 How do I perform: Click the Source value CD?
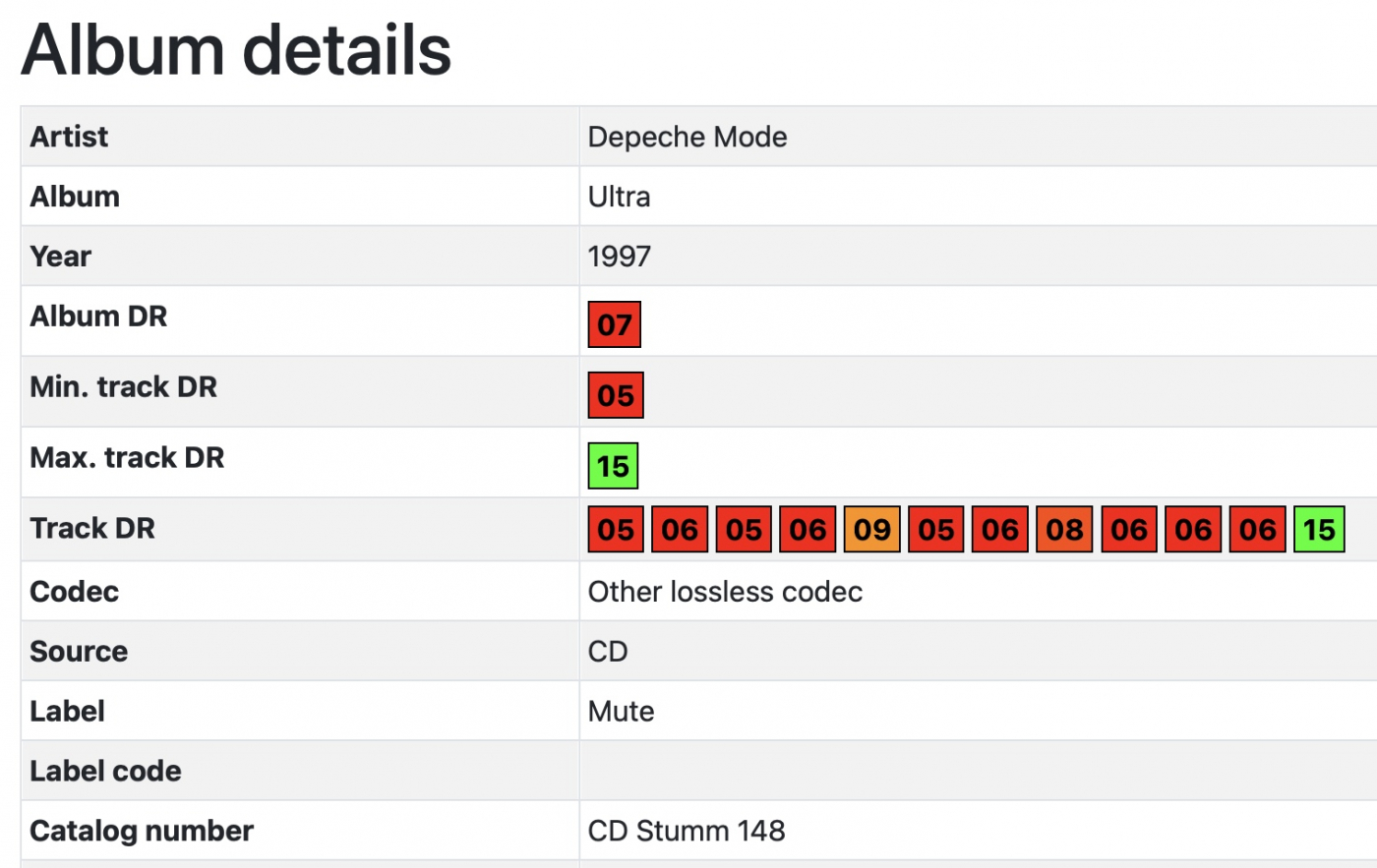click(608, 652)
